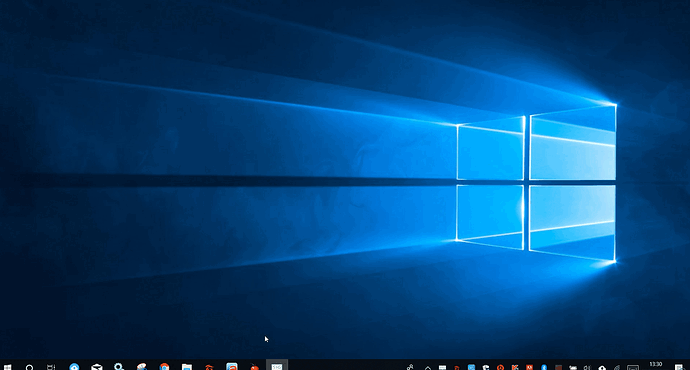
Task: Launch the blue cloud app in taskbar
Action: [x=74, y=366]
